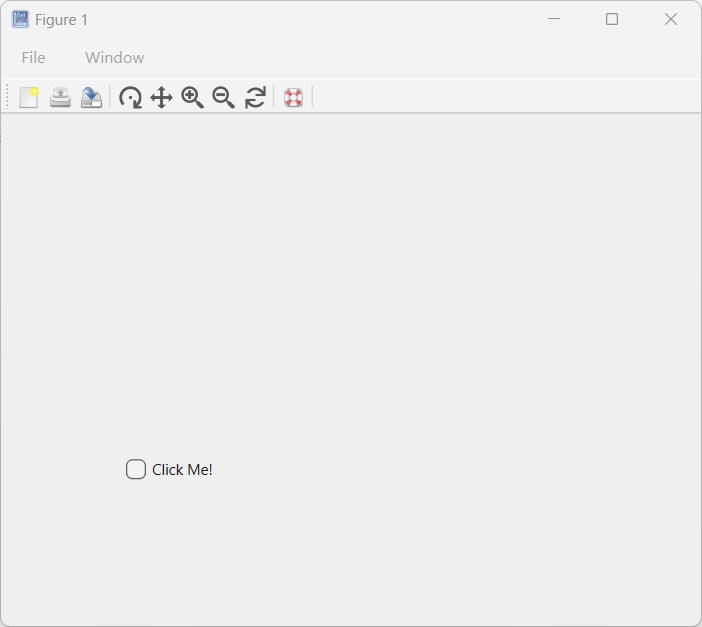Click the Figure 1 app icon in title bar
Image resolution: width=702 pixels, height=627 pixels.
(x=20, y=19)
